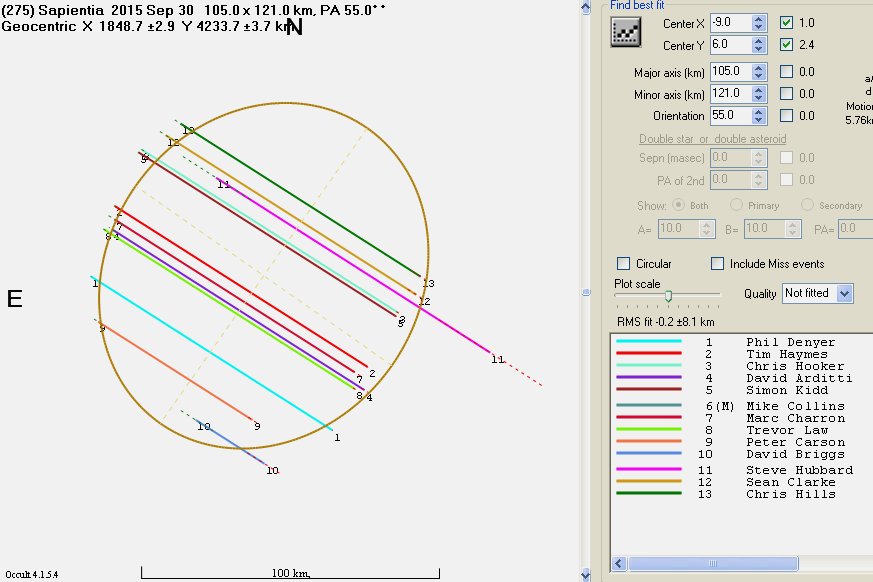Click the Minor axis spinner arrows
873x582 pixels.
[x=758, y=94]
